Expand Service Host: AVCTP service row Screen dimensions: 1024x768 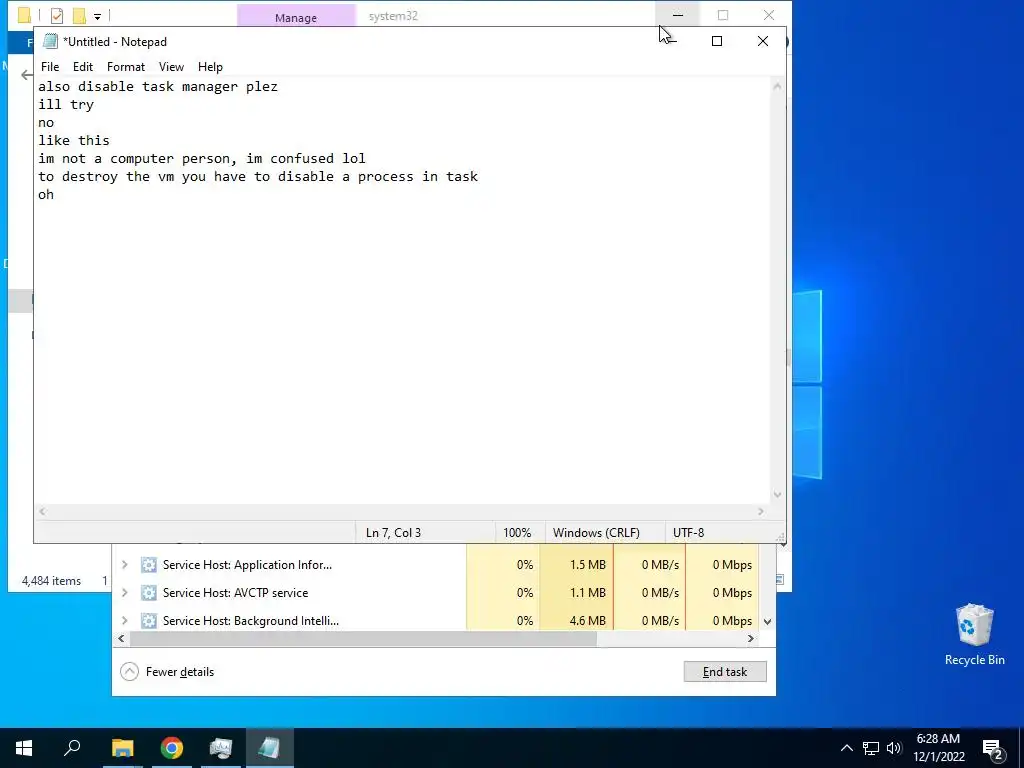tap(125, 592)
